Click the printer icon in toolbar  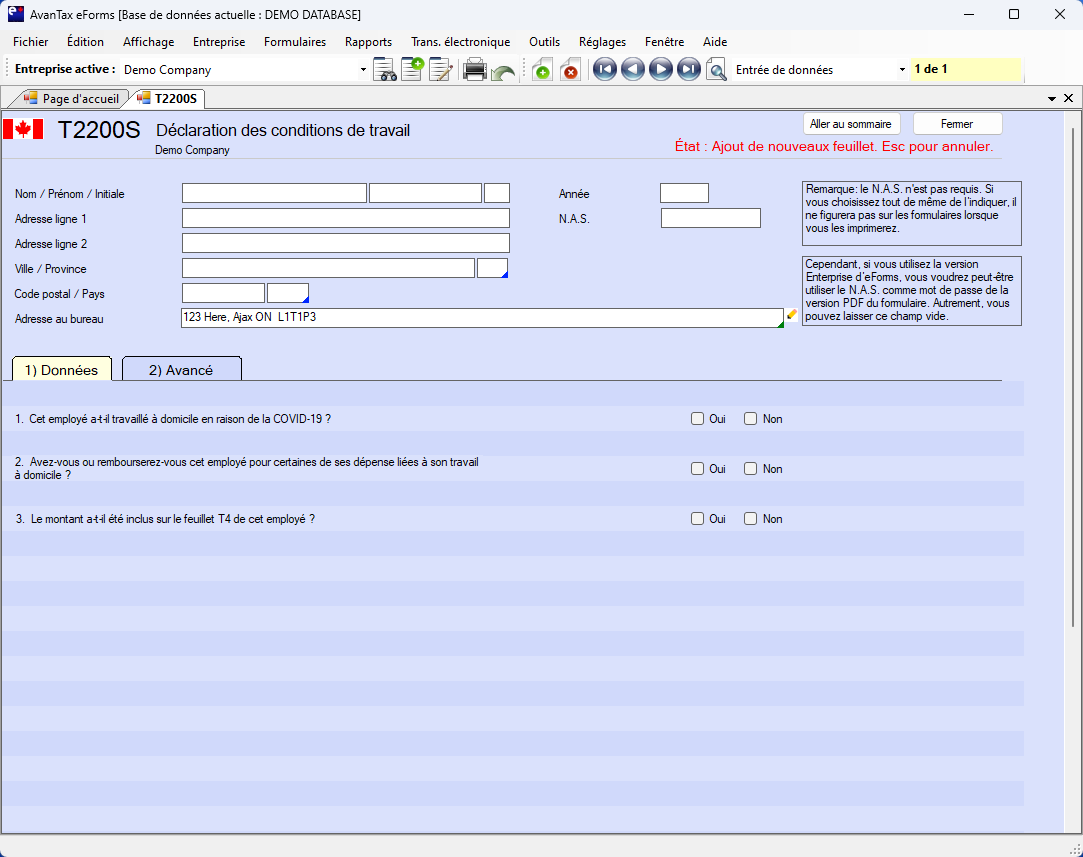coord(475,70)
